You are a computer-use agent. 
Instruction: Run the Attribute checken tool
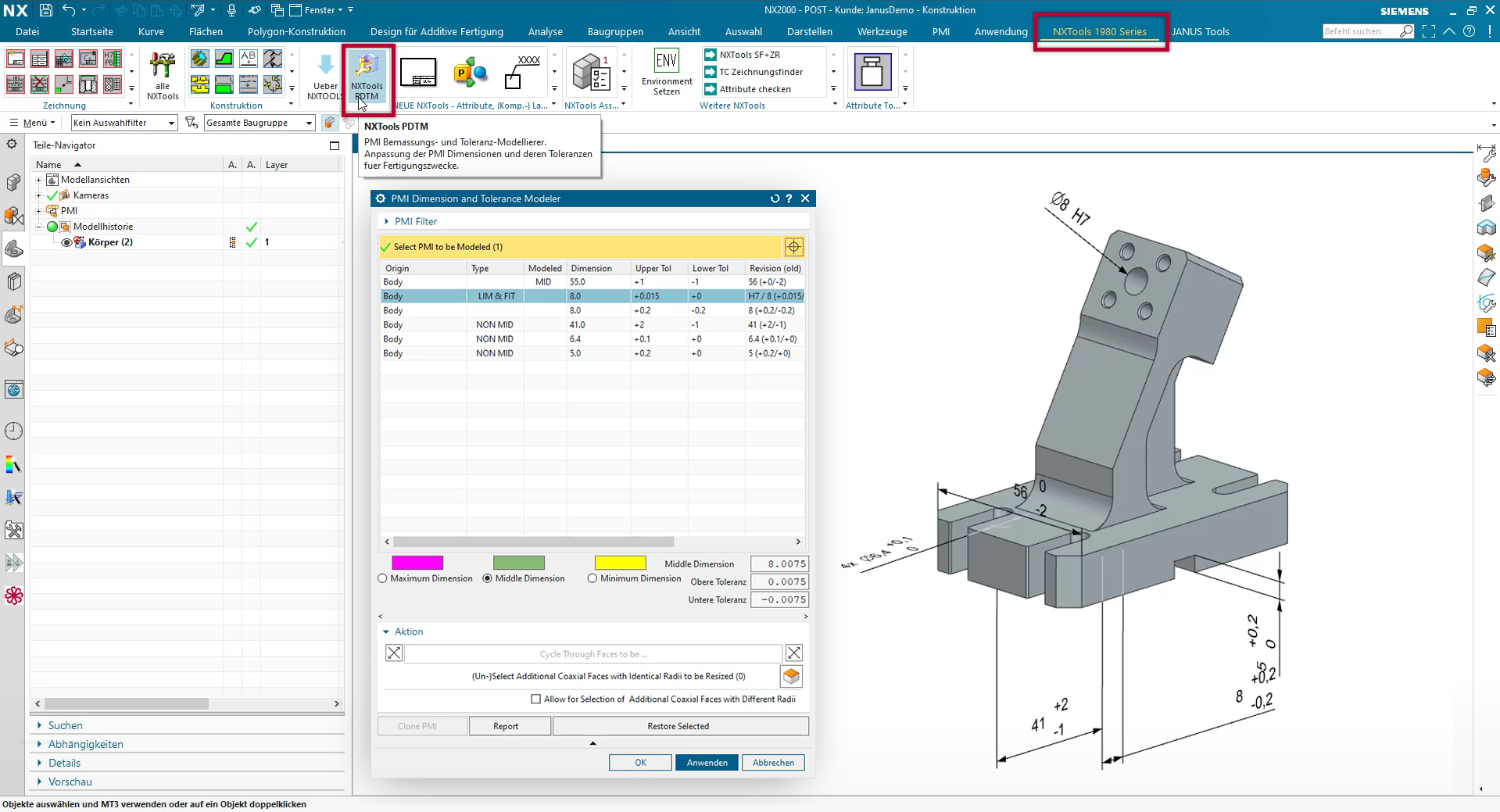[x=747, y=89]
